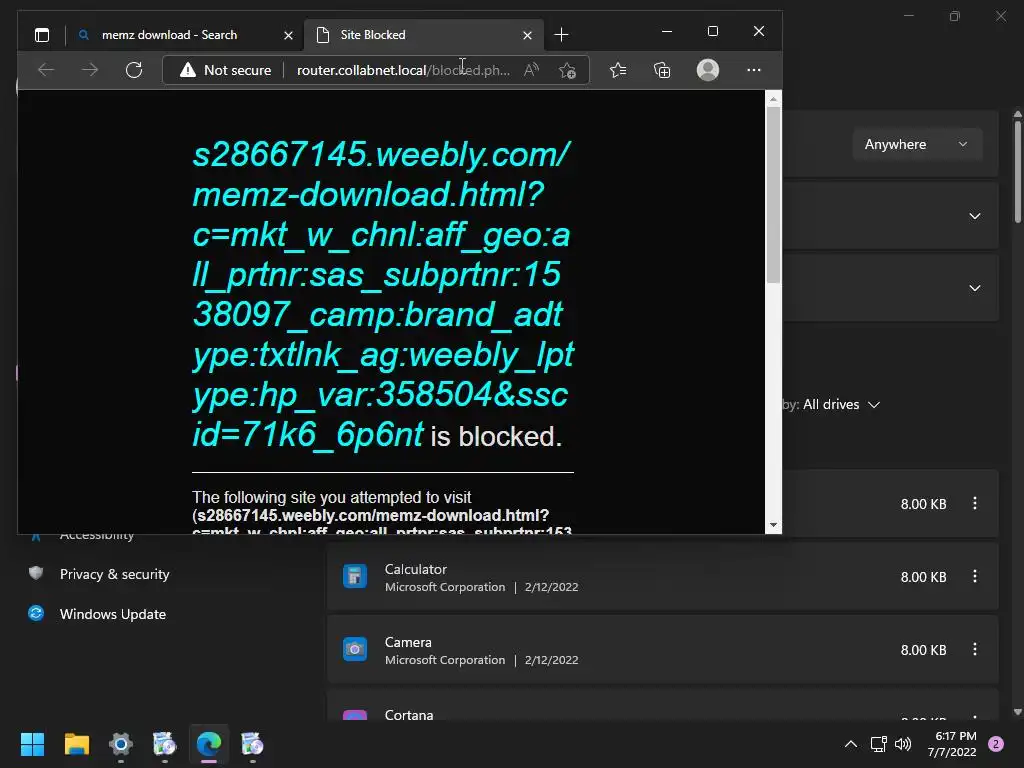Show hidden system tray icons

pyautogui.click(x=850, y=744)
